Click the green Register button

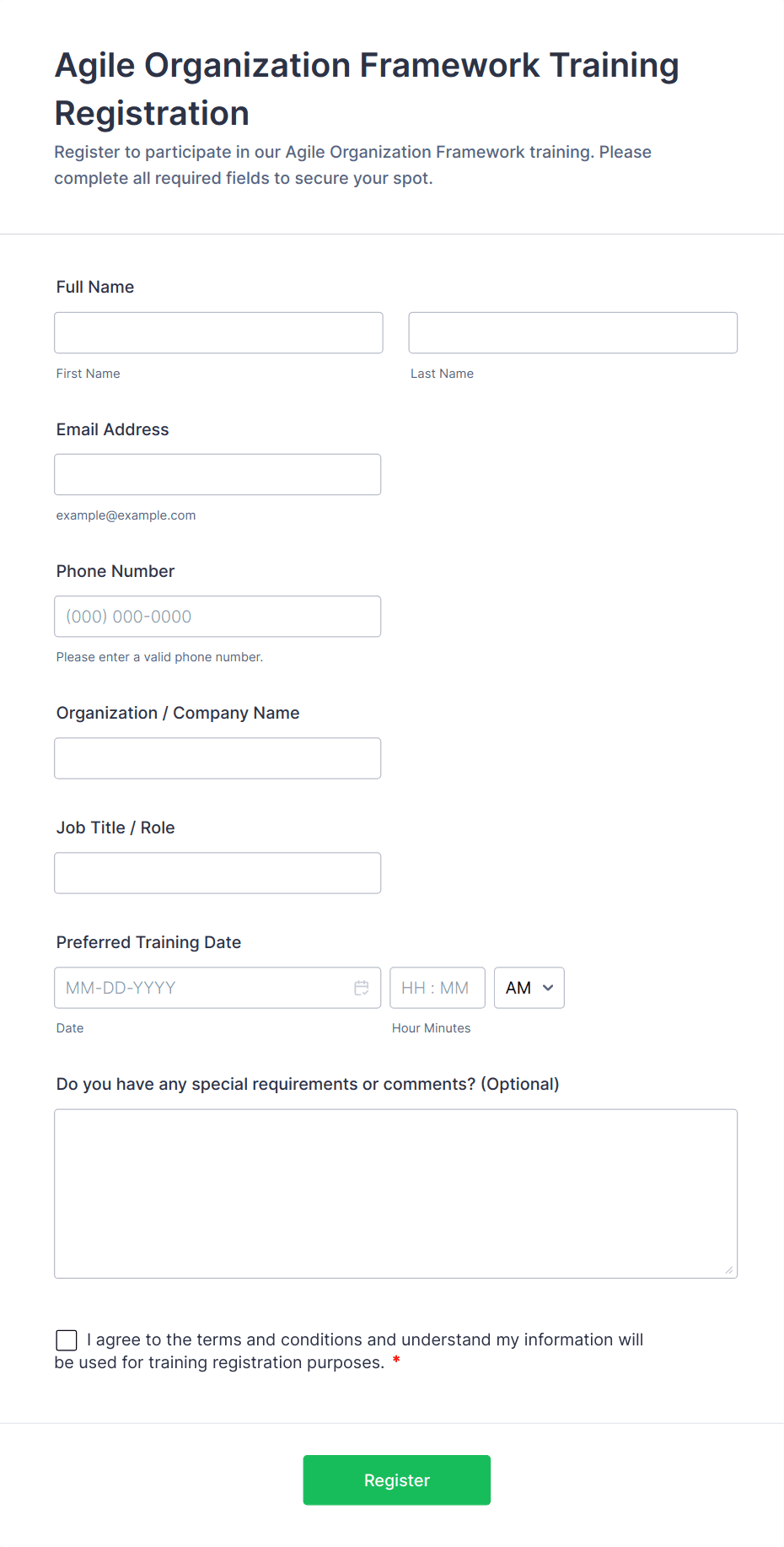coord(396,1480)
